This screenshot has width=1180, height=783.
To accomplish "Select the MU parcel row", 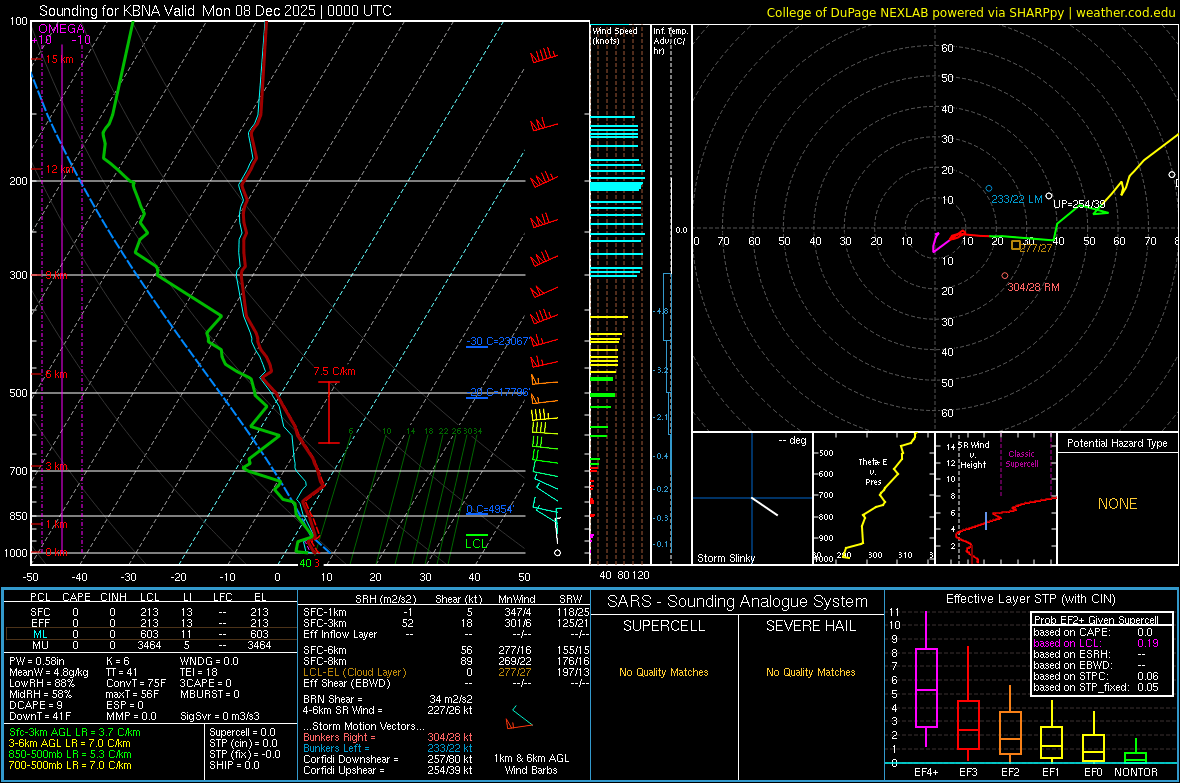I will click(149, 644).
